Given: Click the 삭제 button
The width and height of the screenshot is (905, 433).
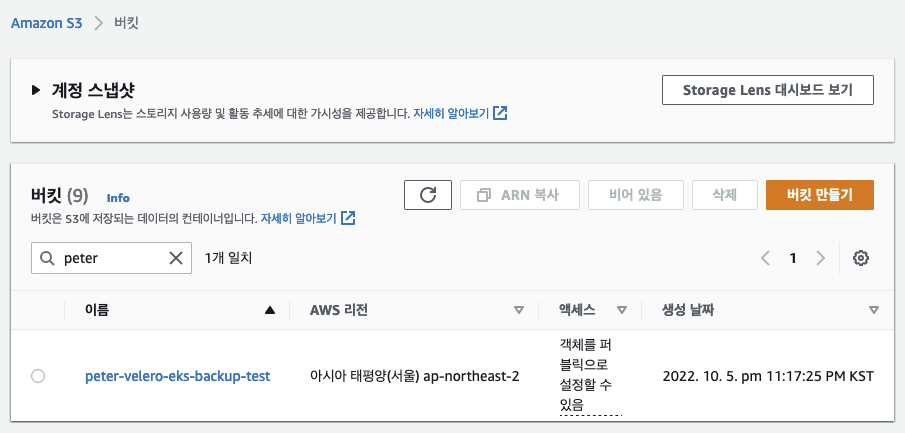Looking at the screenshot, I should [x=725, y=195].
